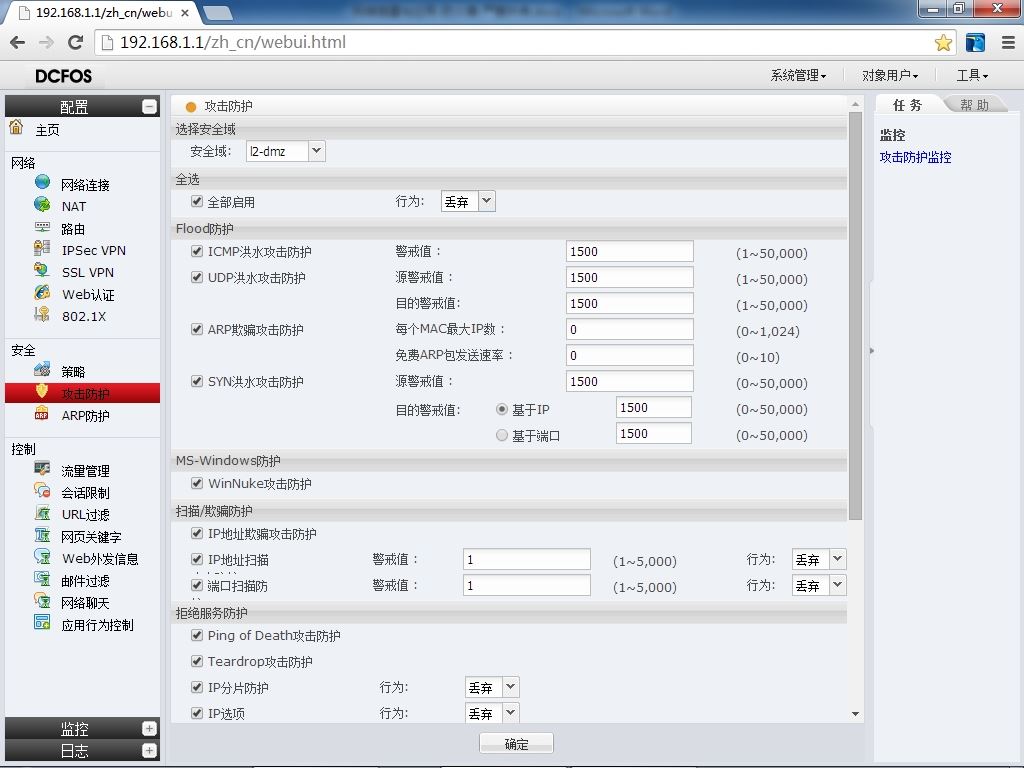This screenshot has width=1024, height=768.
Task: Toggle SYN洪水攻击防护 checkbox
Action: tap(197, 381)
